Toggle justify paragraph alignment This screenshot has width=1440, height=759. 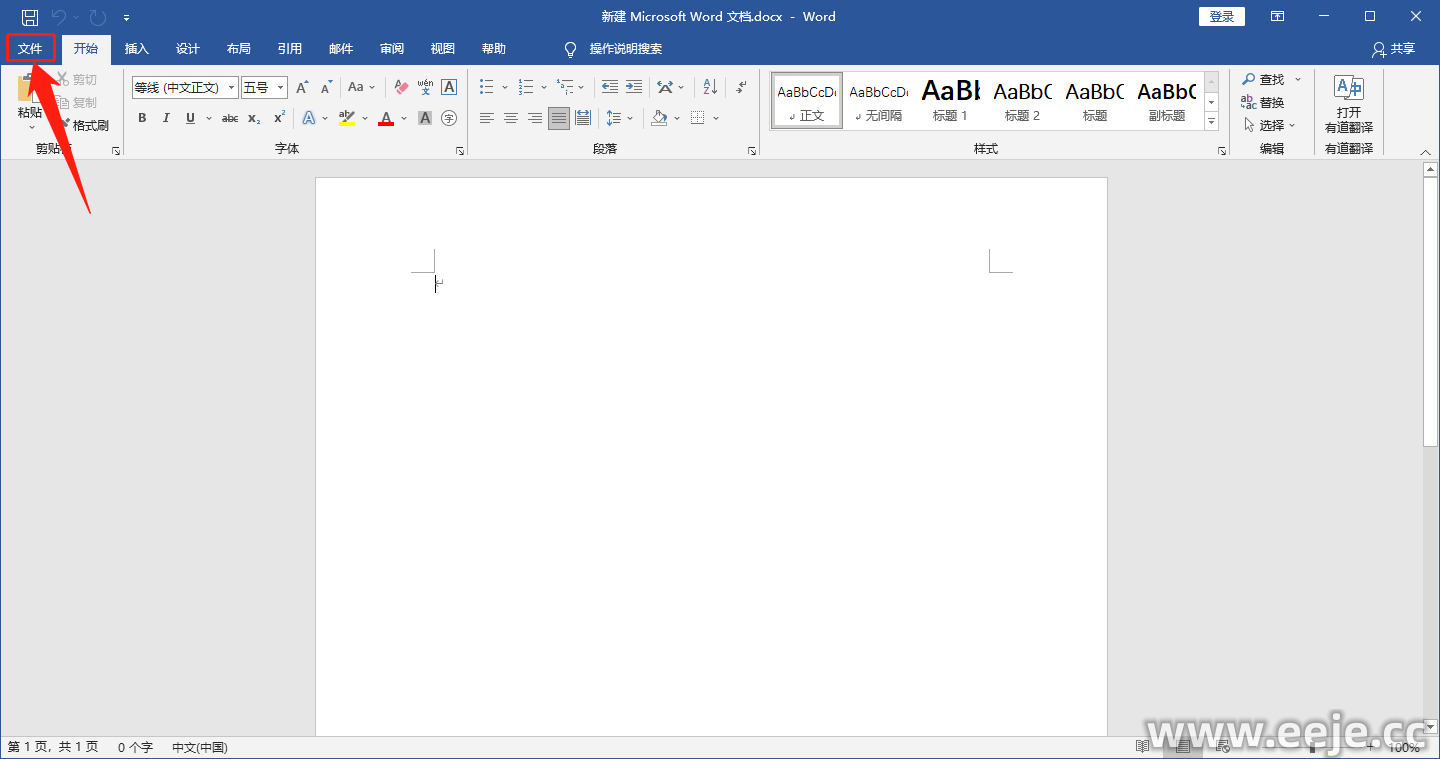pos(558,119)
